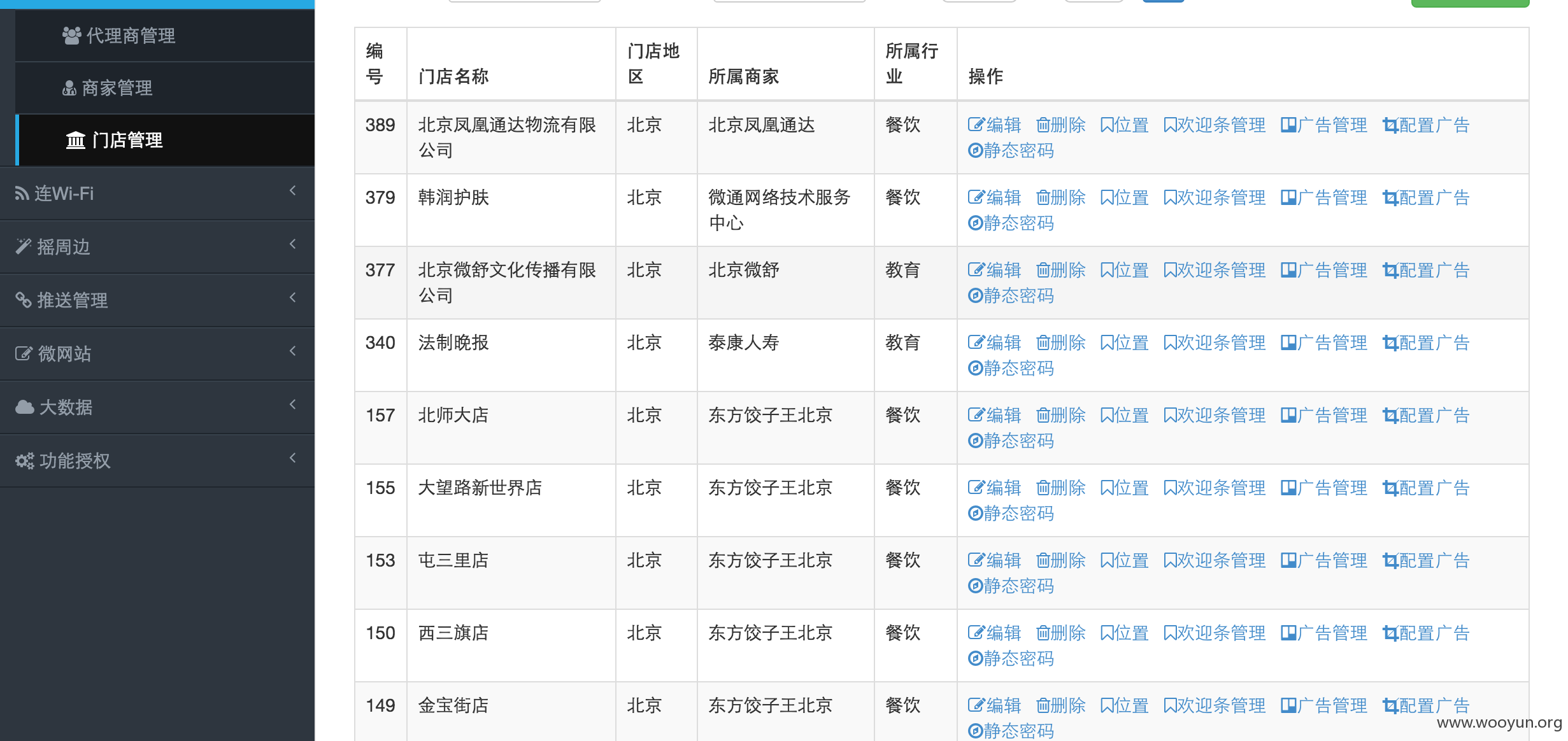Click the compass 静态密码 icon in row 389
The width and height of the screenshot is (1568, 741).
[x=975, y=150]
